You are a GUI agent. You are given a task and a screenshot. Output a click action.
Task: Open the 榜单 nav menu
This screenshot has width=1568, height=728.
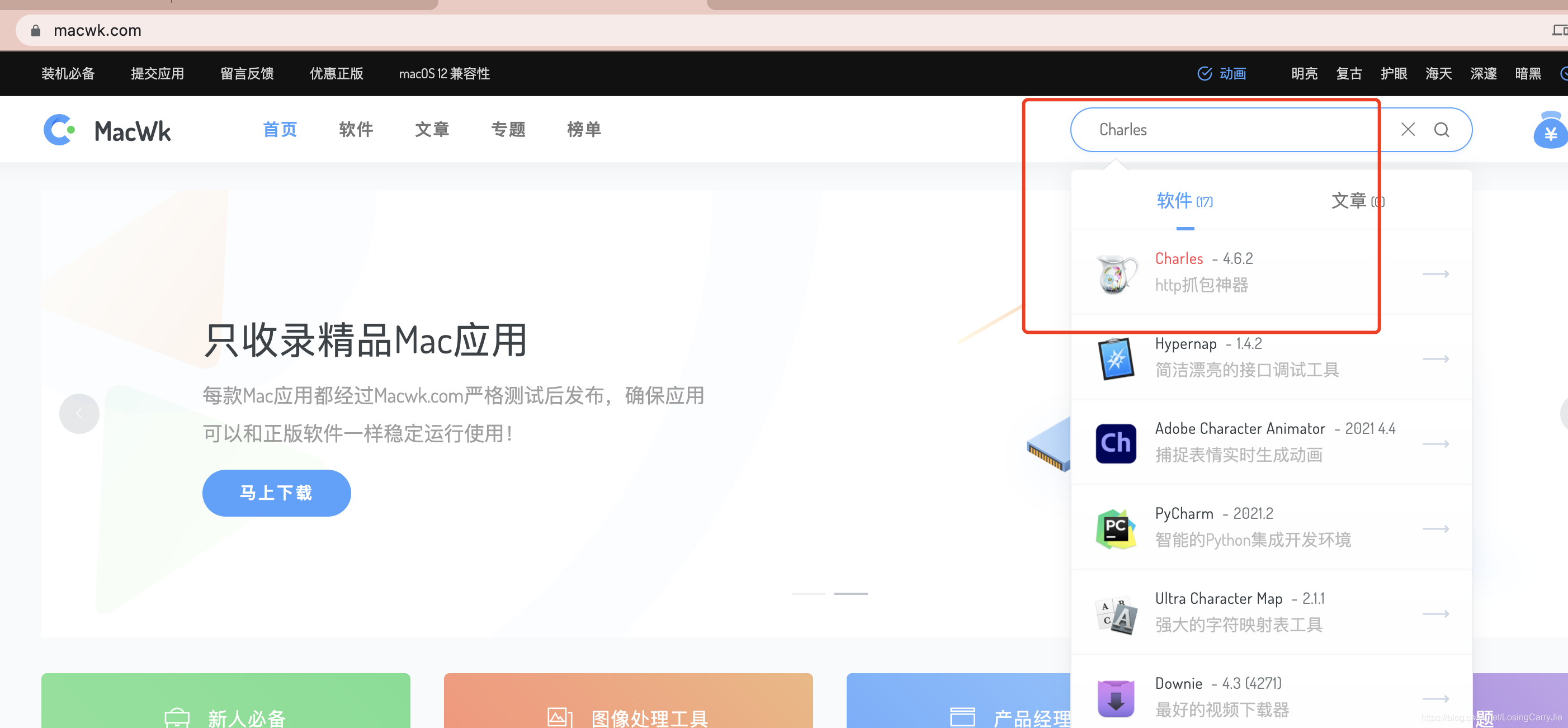(584, 129)
